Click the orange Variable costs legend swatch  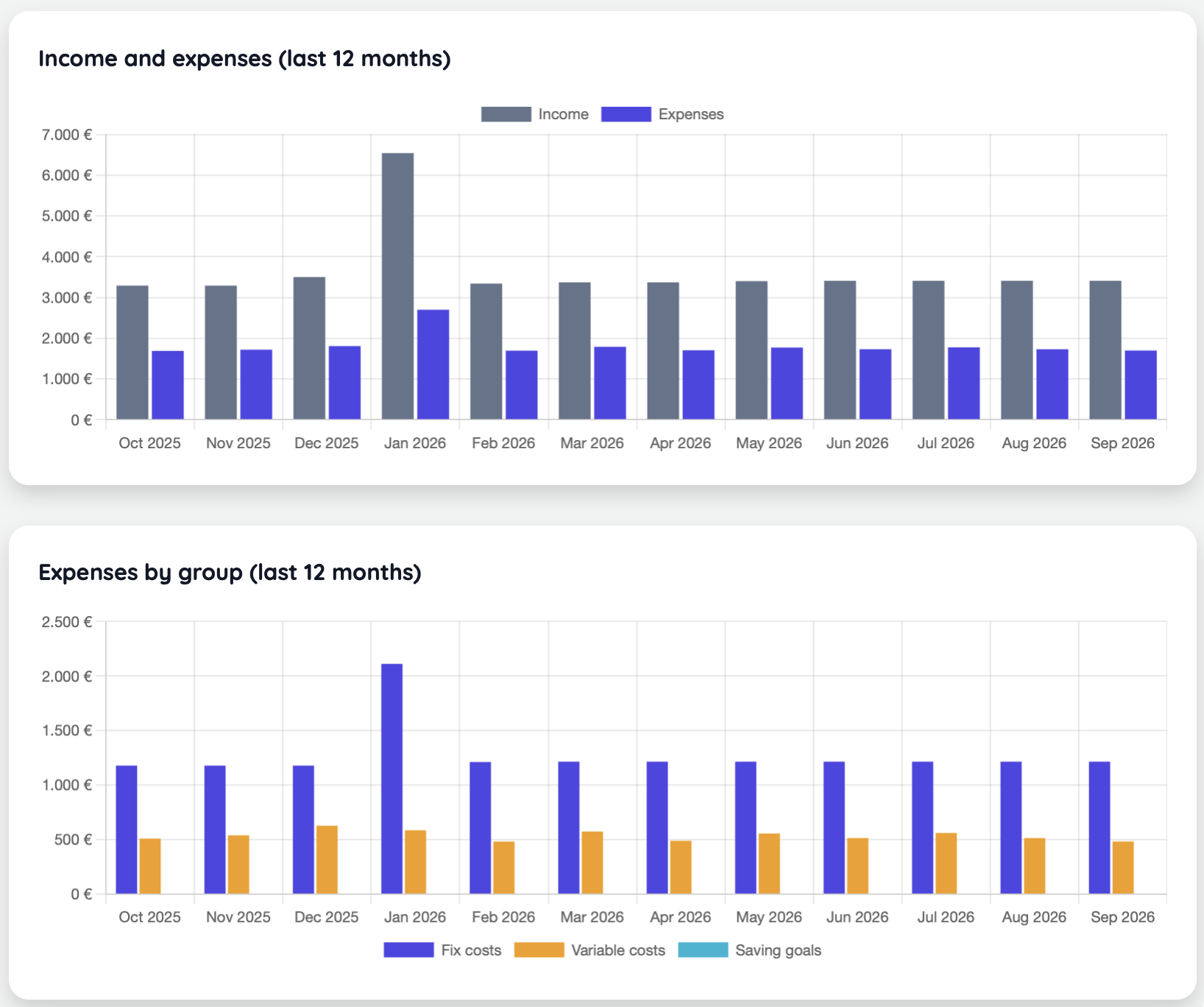click(x=539, y=950)
